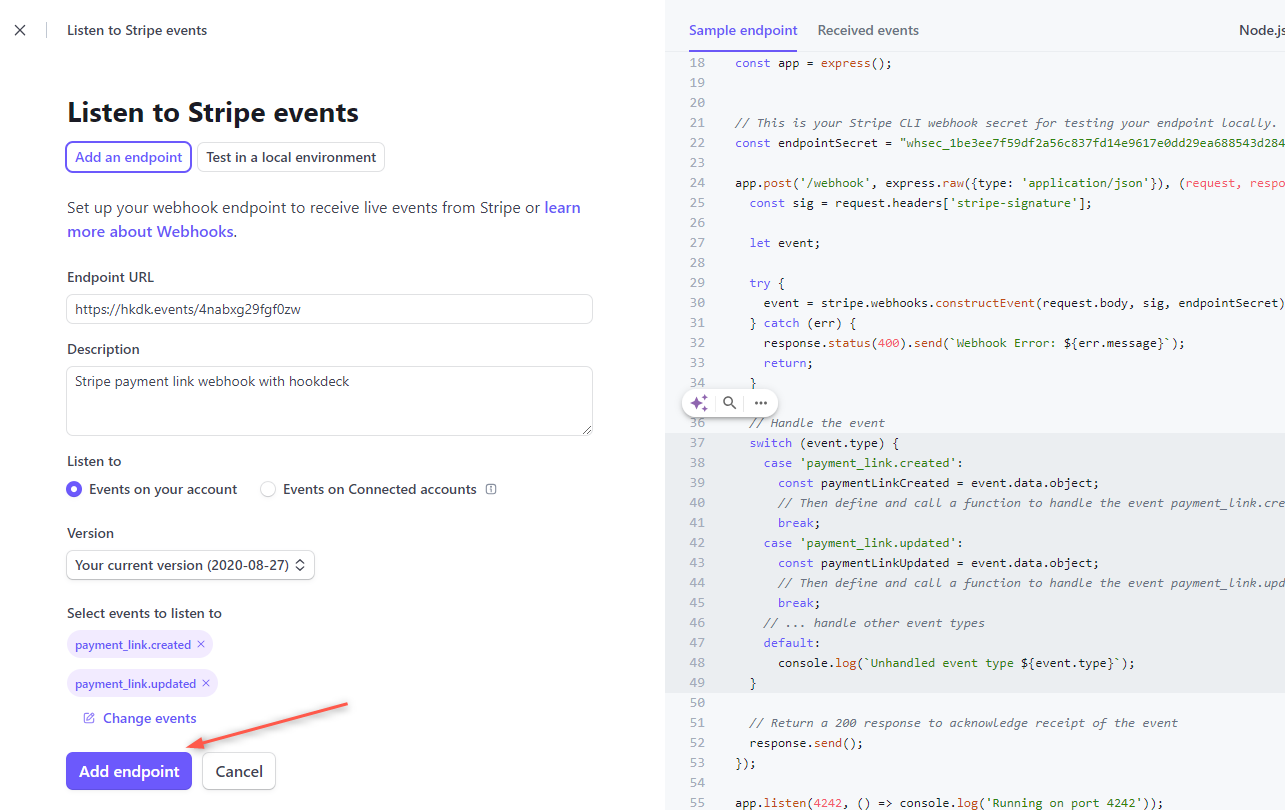1285x810 pixels.
Task: Remove the payment_link.updated event chip
Action: (206, 683)
